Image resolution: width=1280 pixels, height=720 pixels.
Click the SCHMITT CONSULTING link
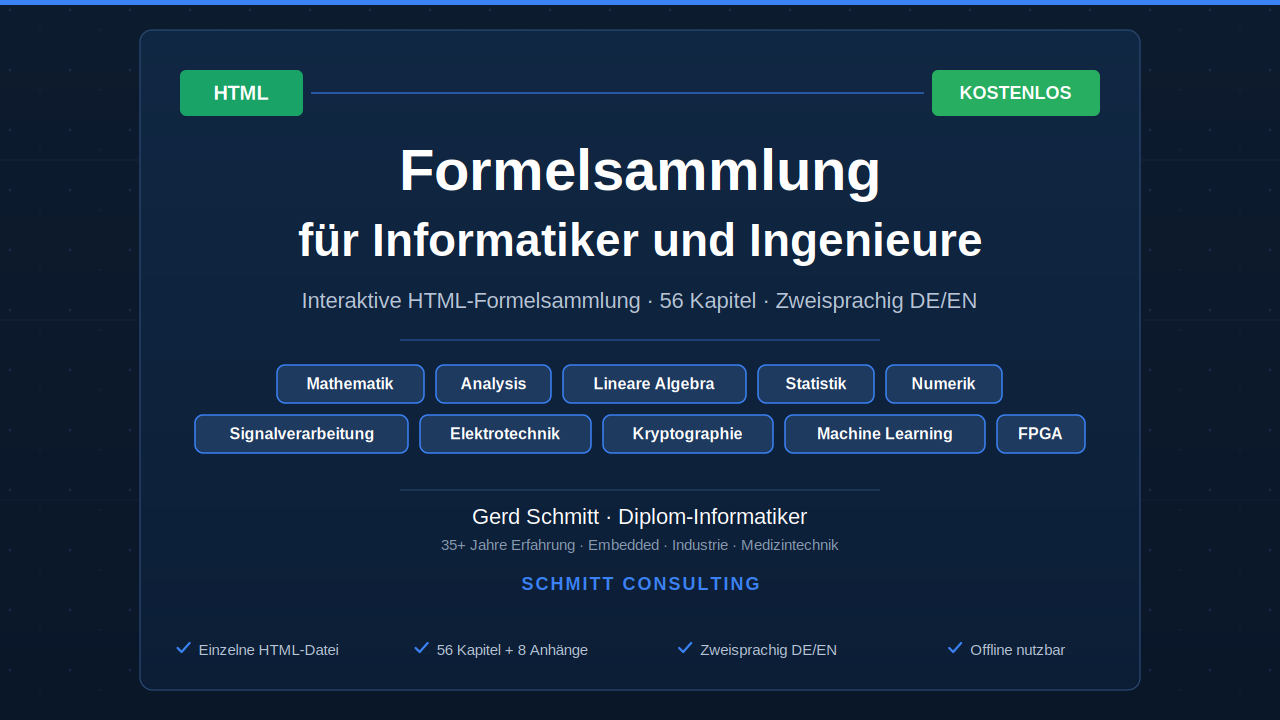click(x=640, y=583)
